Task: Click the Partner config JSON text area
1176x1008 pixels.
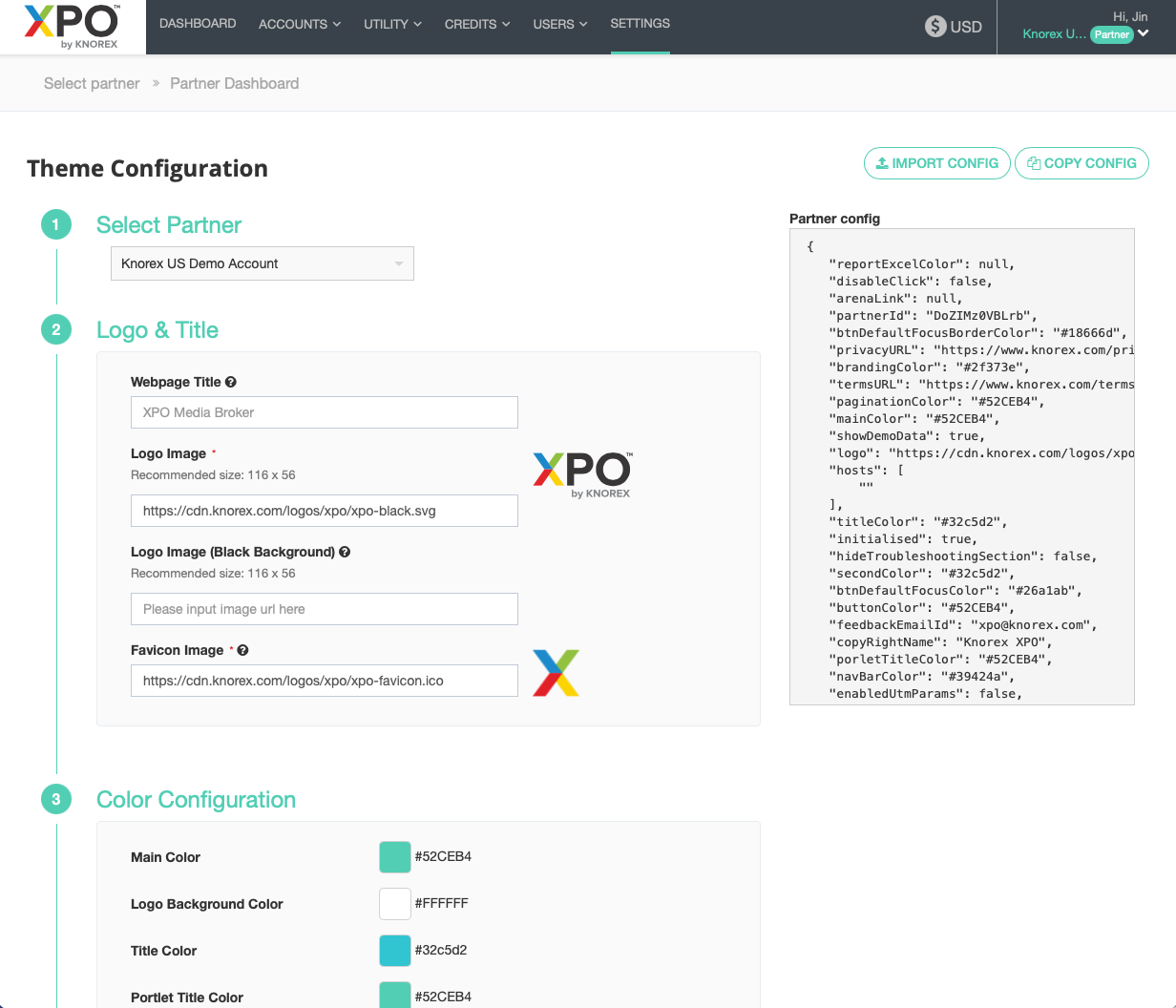Action: coord(962,467)
